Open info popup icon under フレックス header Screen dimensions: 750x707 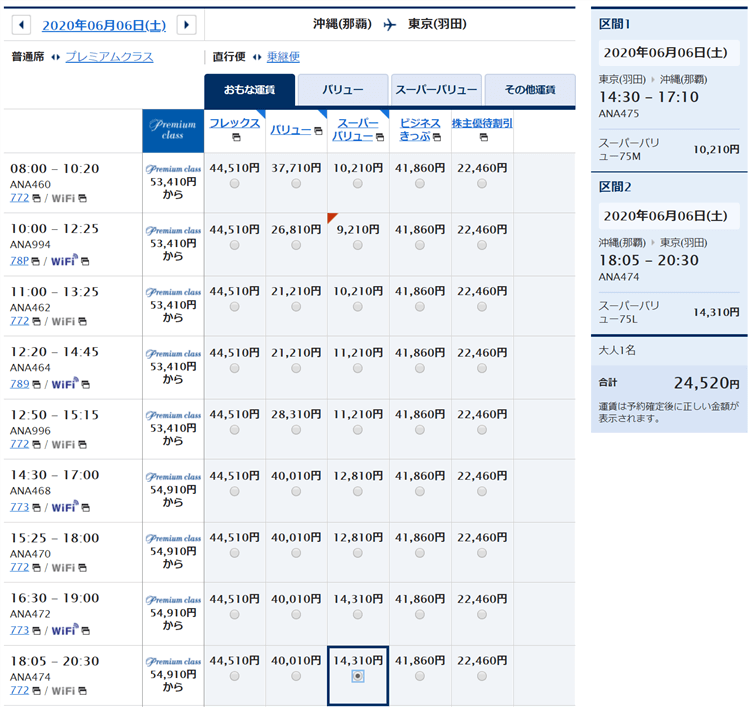[x=235, y=138]
